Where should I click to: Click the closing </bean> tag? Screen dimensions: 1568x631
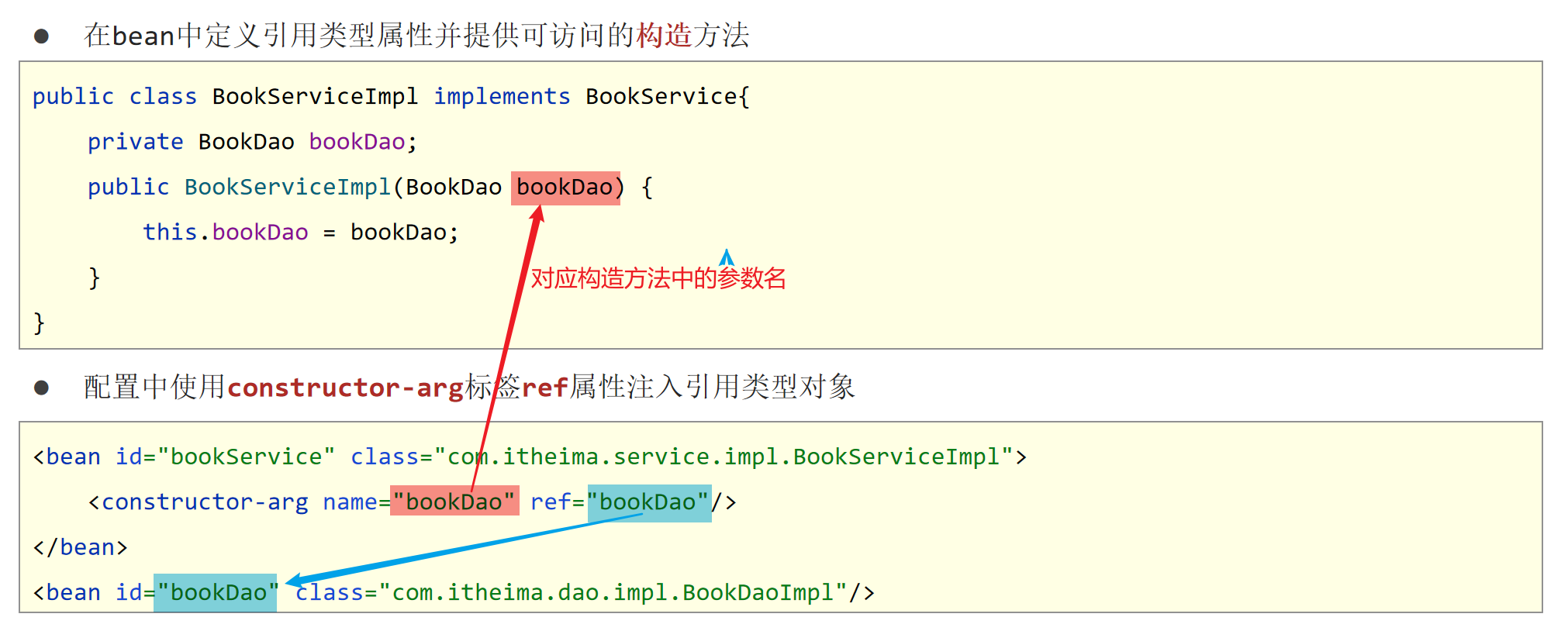click(80, 548)
